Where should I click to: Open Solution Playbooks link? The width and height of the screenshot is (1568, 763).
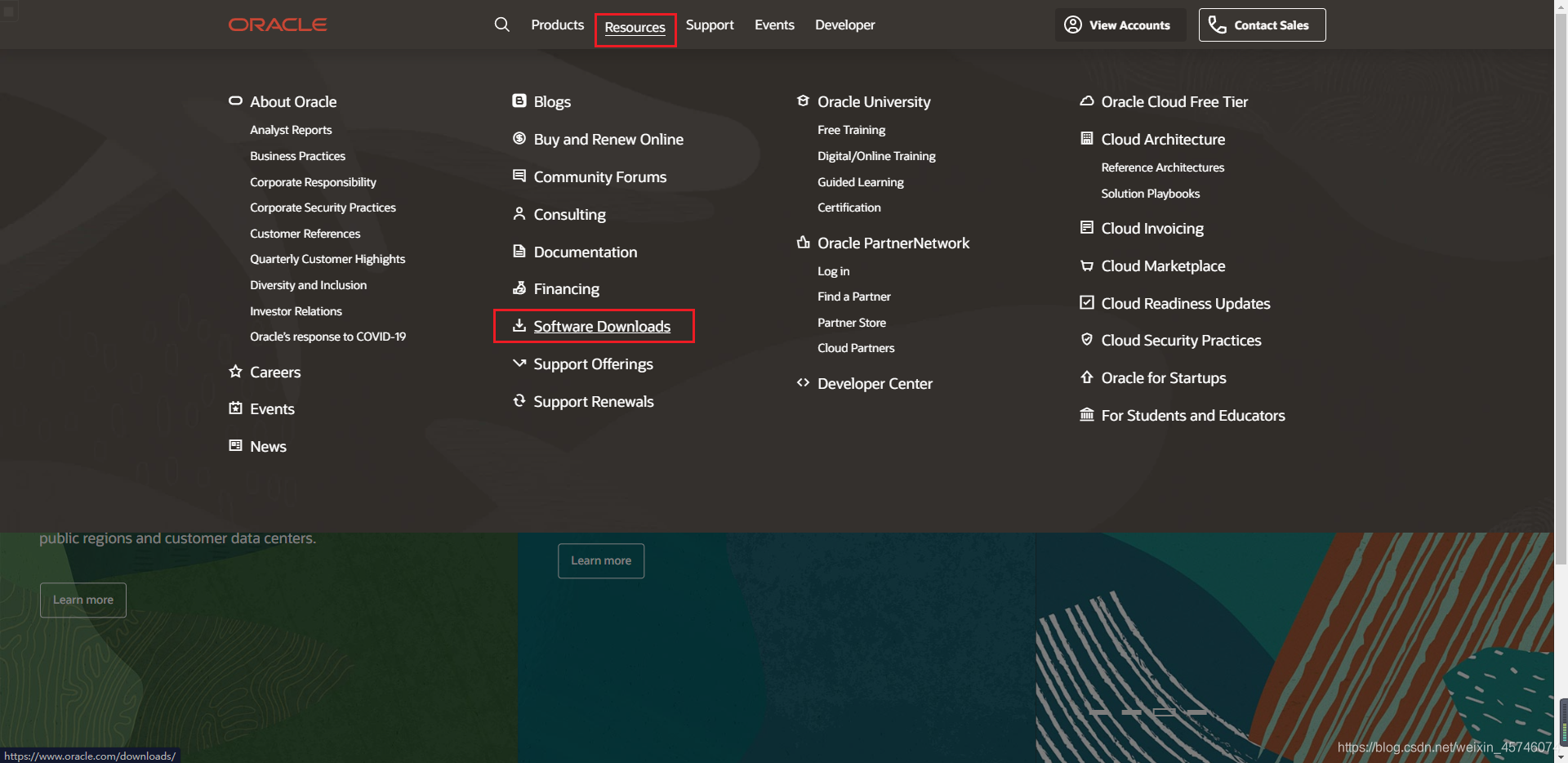coord(1150,194)
